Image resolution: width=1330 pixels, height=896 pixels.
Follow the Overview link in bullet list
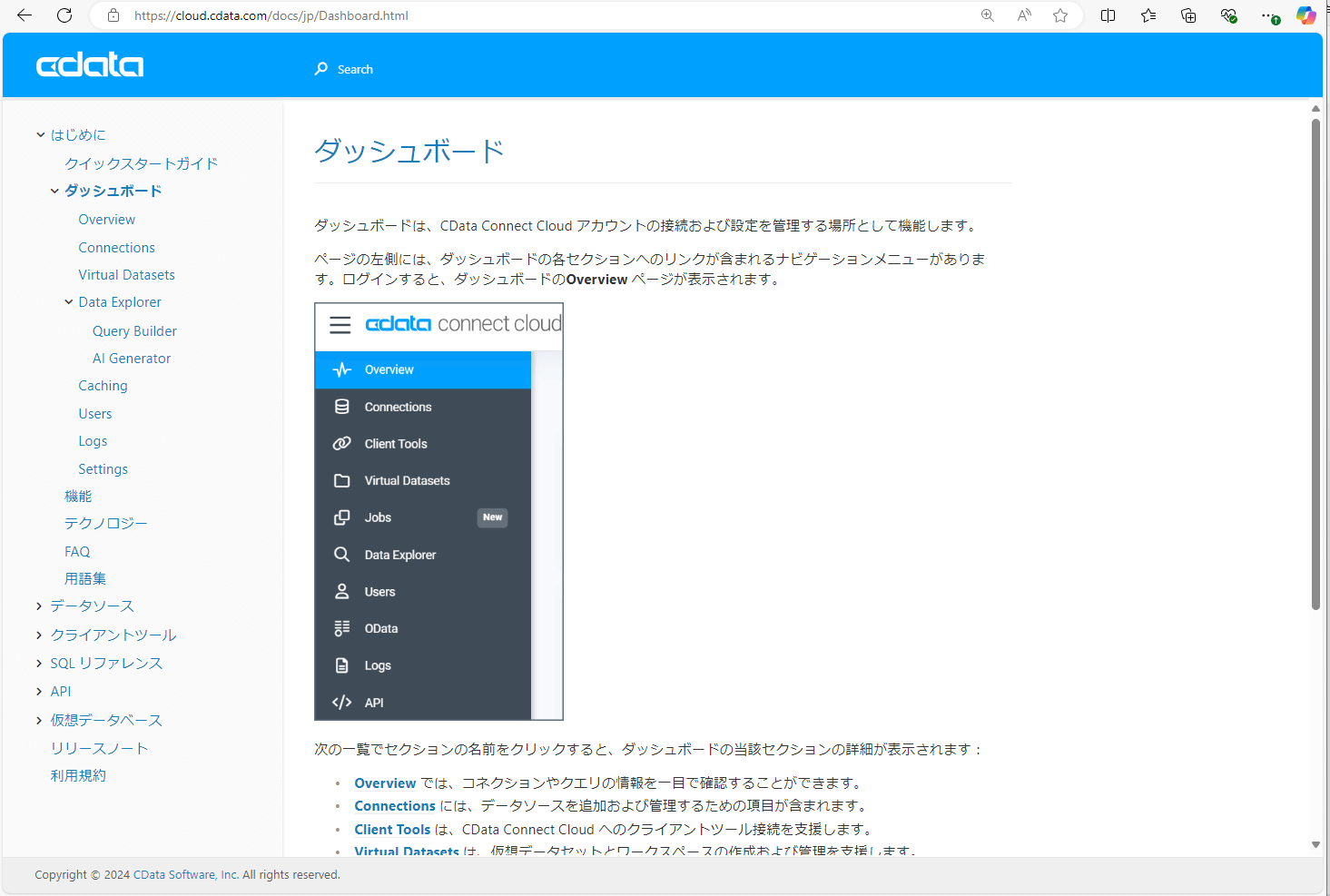385,783
